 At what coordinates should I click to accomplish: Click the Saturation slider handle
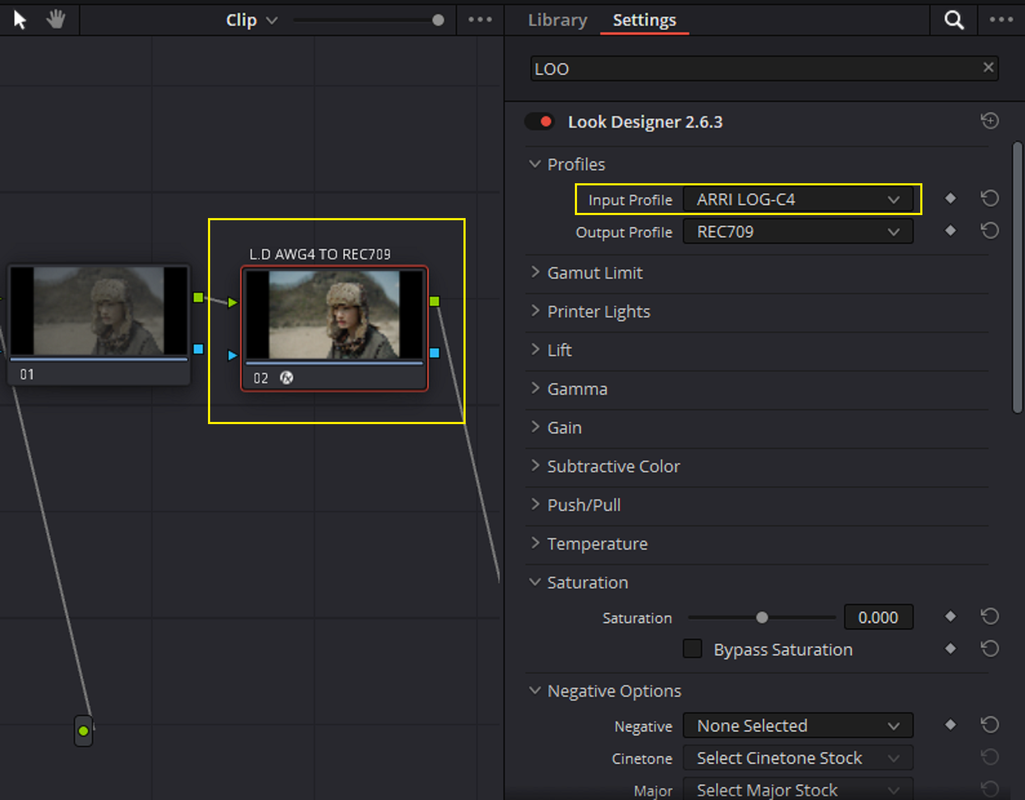tap(762, 617)
